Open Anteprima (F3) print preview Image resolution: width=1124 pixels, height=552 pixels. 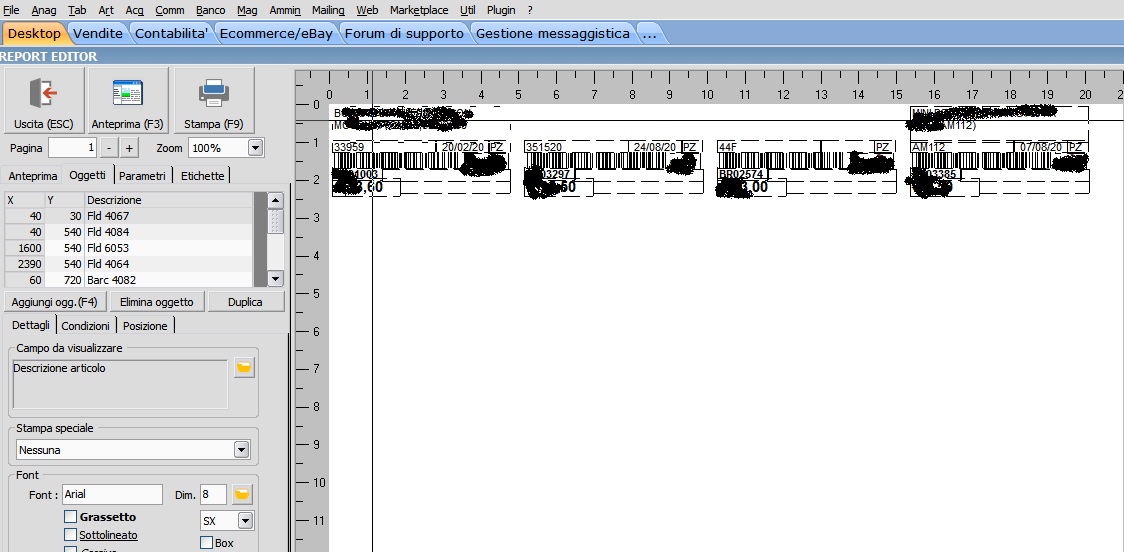[x=128, y=101]
